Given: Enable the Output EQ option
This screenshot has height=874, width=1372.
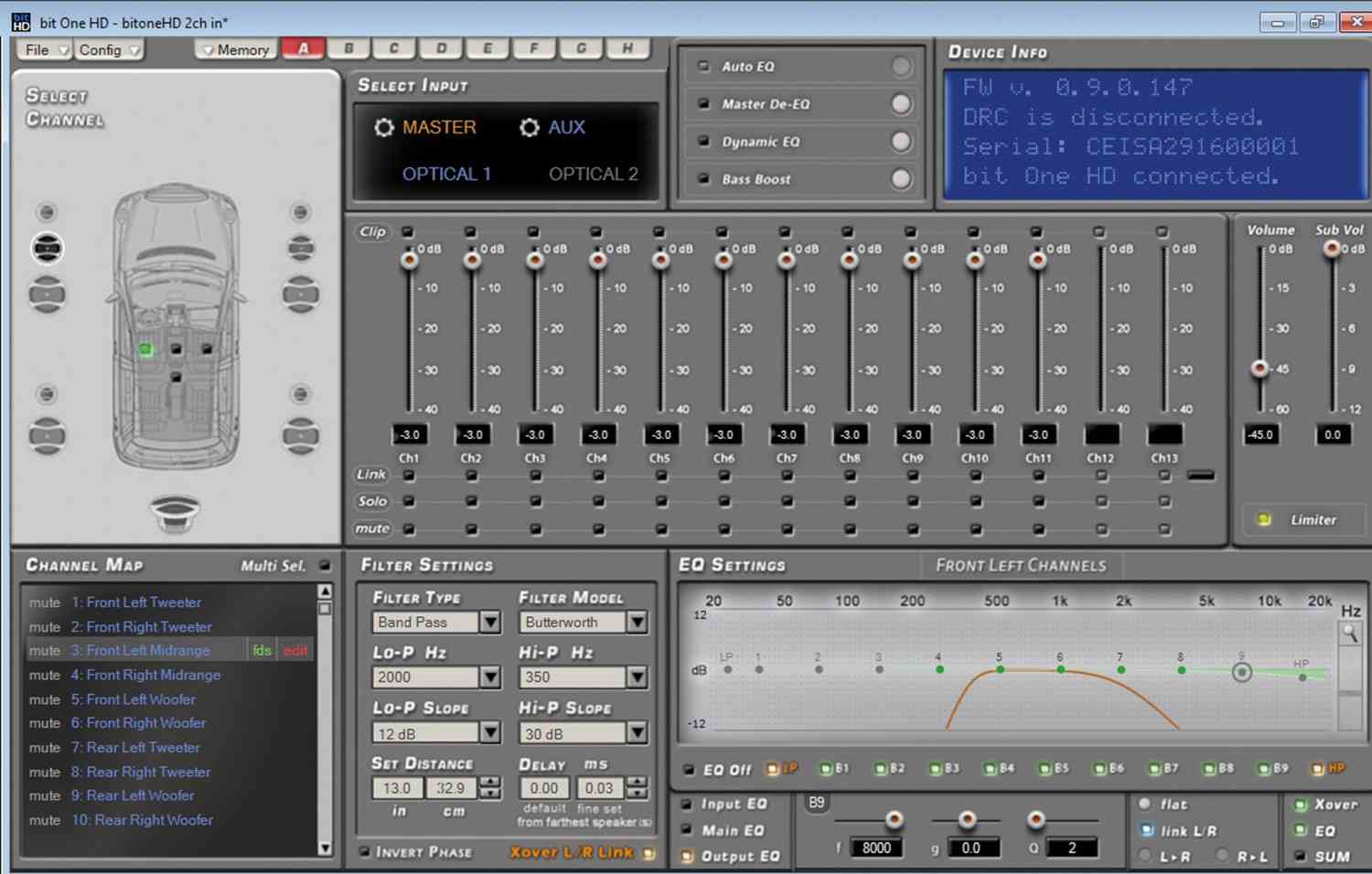Looking at the screenshot, I should 687,857.
